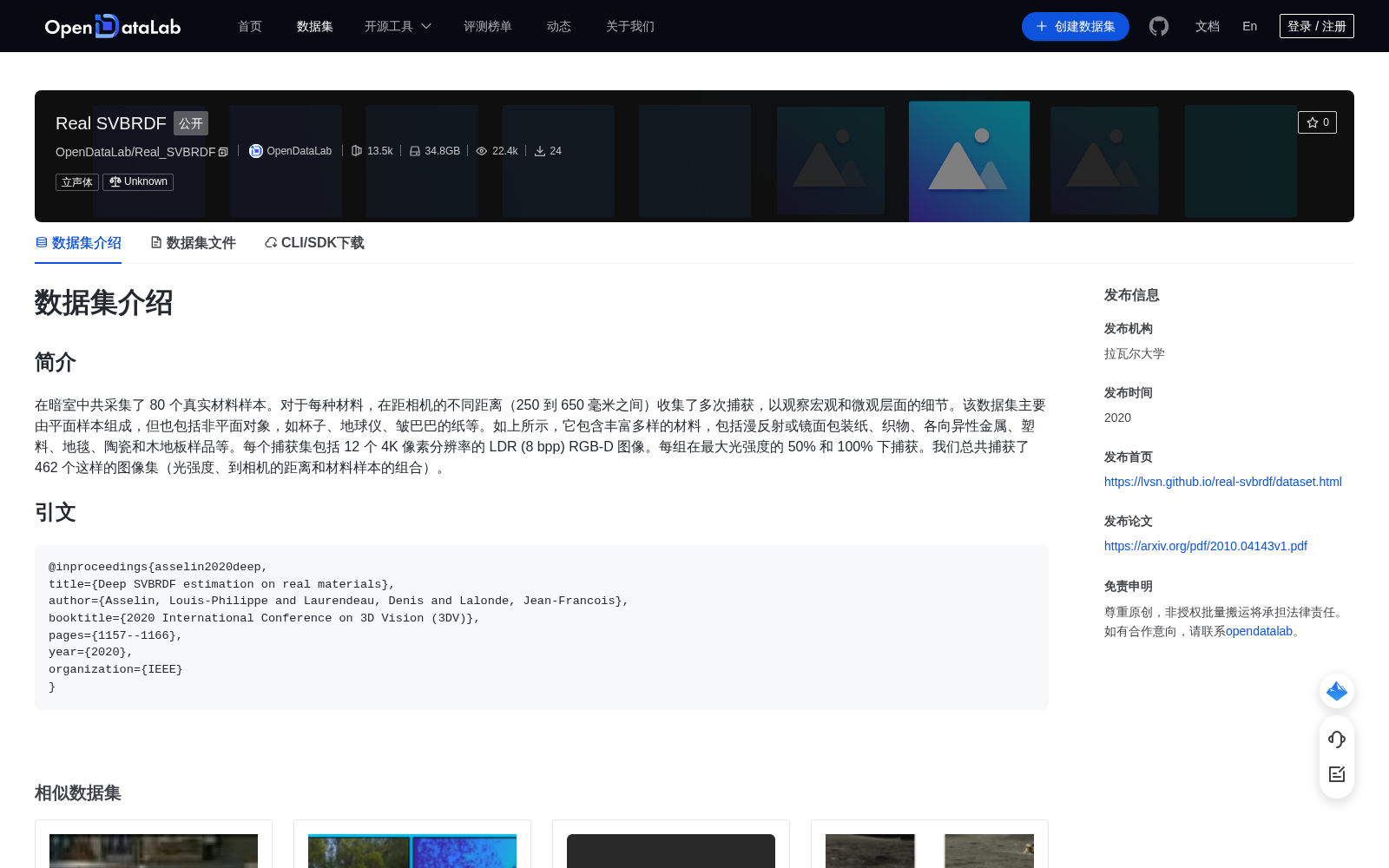This screenshot has height=868, width=1389.
Task: Click the download count icon
Action: [x=540, y=151]
